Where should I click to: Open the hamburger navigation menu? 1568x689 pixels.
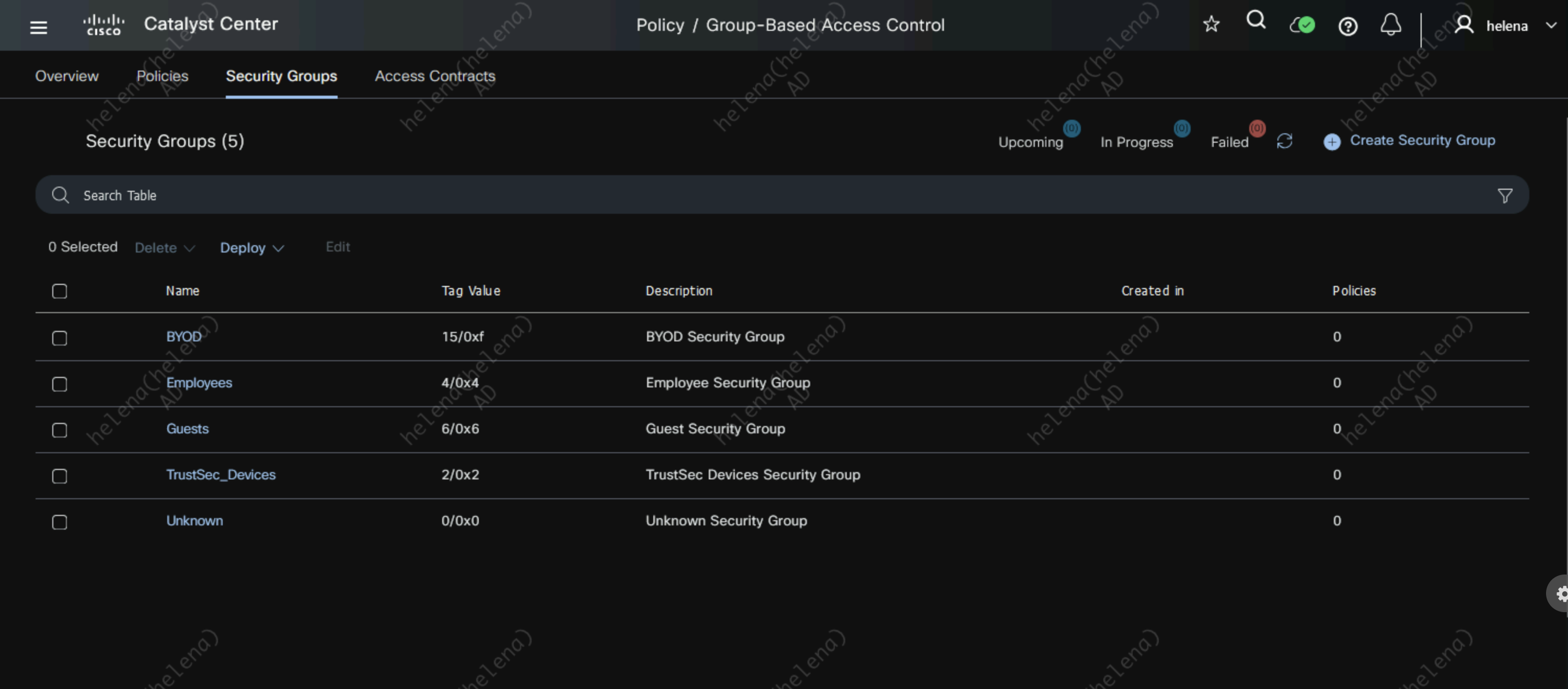click(x=38, y=27)
